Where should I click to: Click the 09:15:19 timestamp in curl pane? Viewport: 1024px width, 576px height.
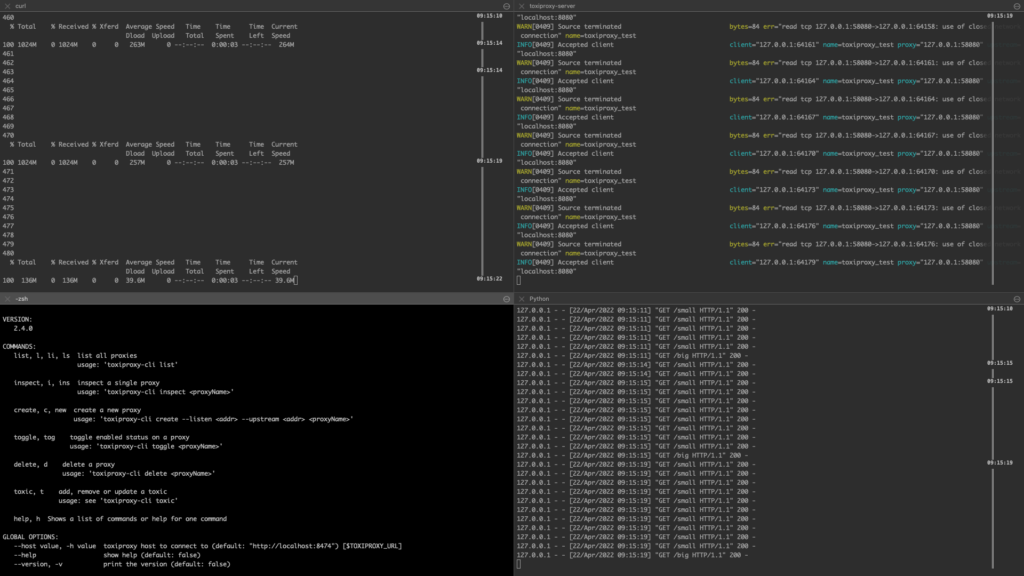489,161
